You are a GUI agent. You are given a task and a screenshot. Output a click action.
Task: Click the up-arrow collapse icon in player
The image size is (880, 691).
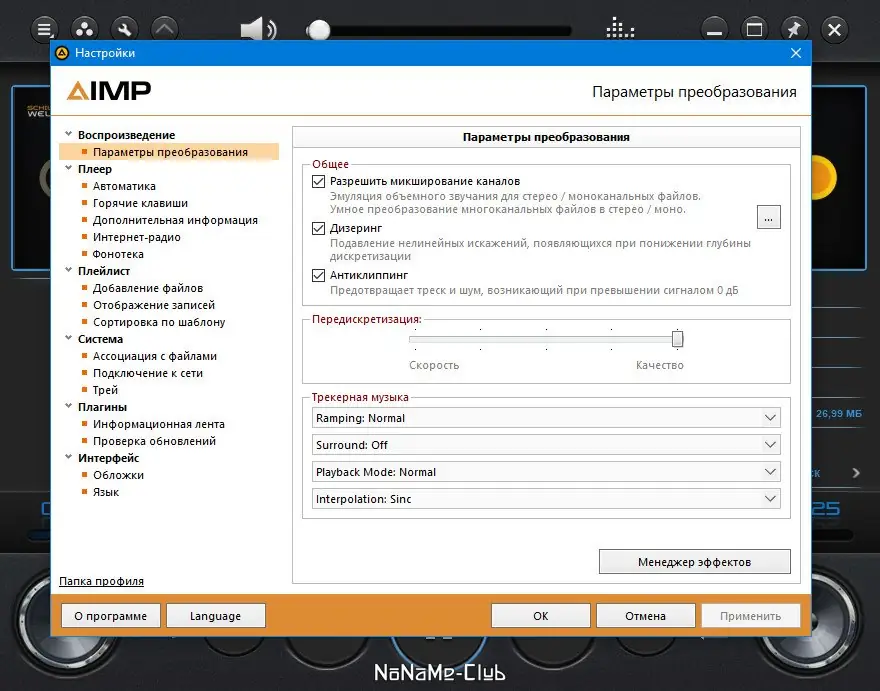164,29
